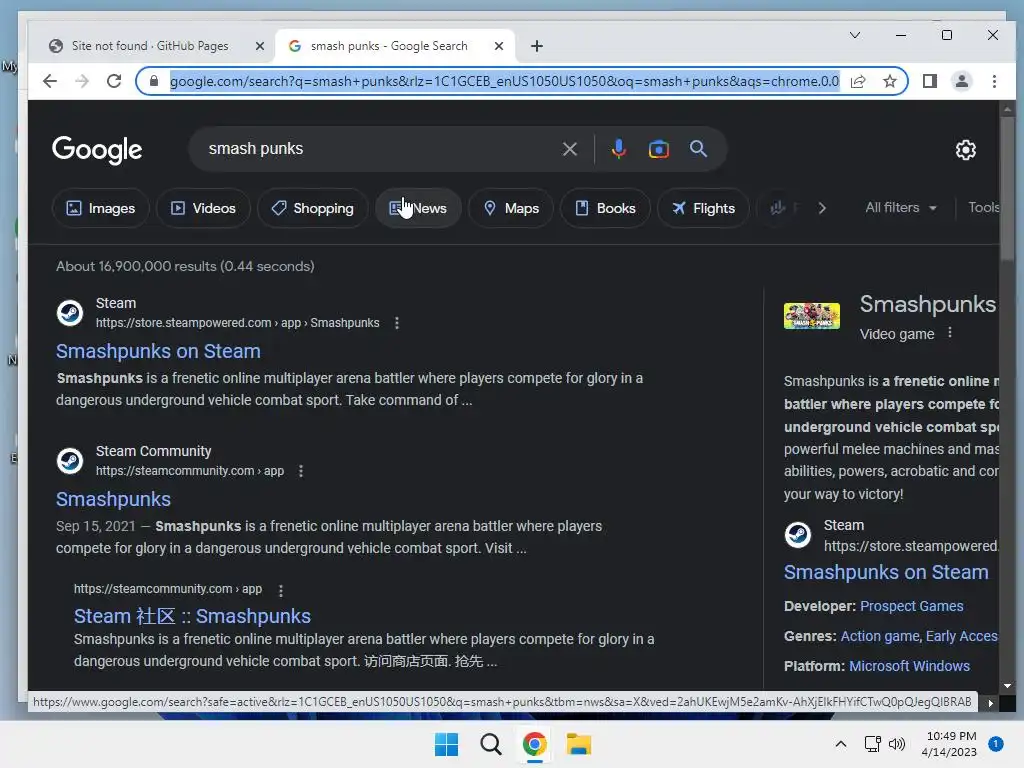
Task: Open the Windows Start menu
Action: pyautogui.click(x=446, y=744)
